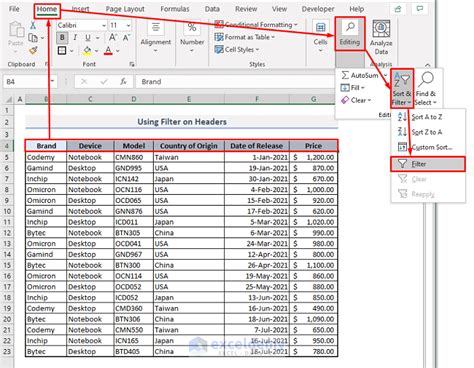The width and height of the screenshot is (474, 368).
Task: Open the Data ribbon tab
Action: tap(212, 9)
